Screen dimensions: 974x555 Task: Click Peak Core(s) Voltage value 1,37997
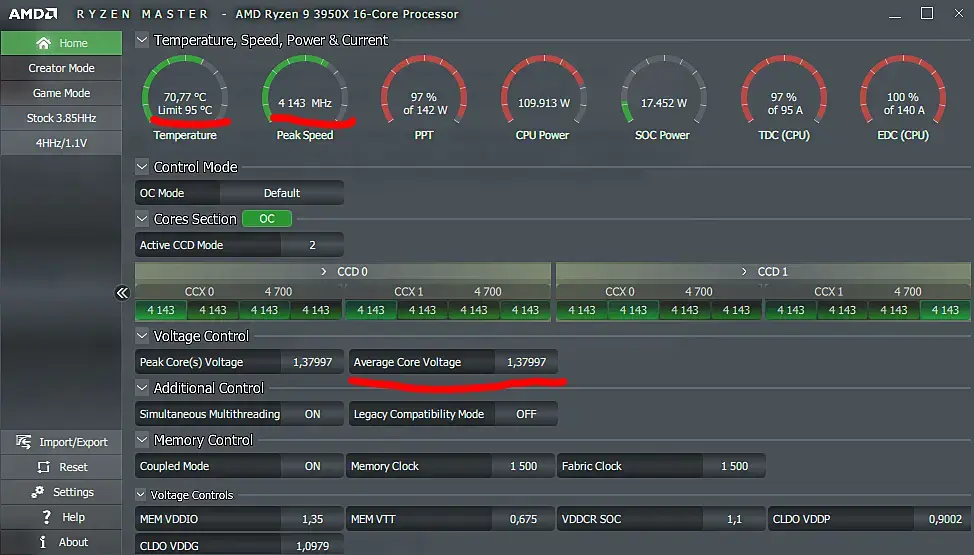coord(312,362)
